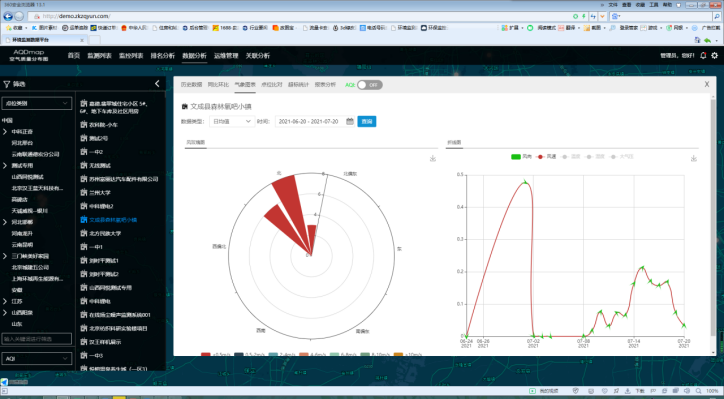The image size is (724, 399).
Task: Close the analysis panel with X
Action: [x=706, y=85]
